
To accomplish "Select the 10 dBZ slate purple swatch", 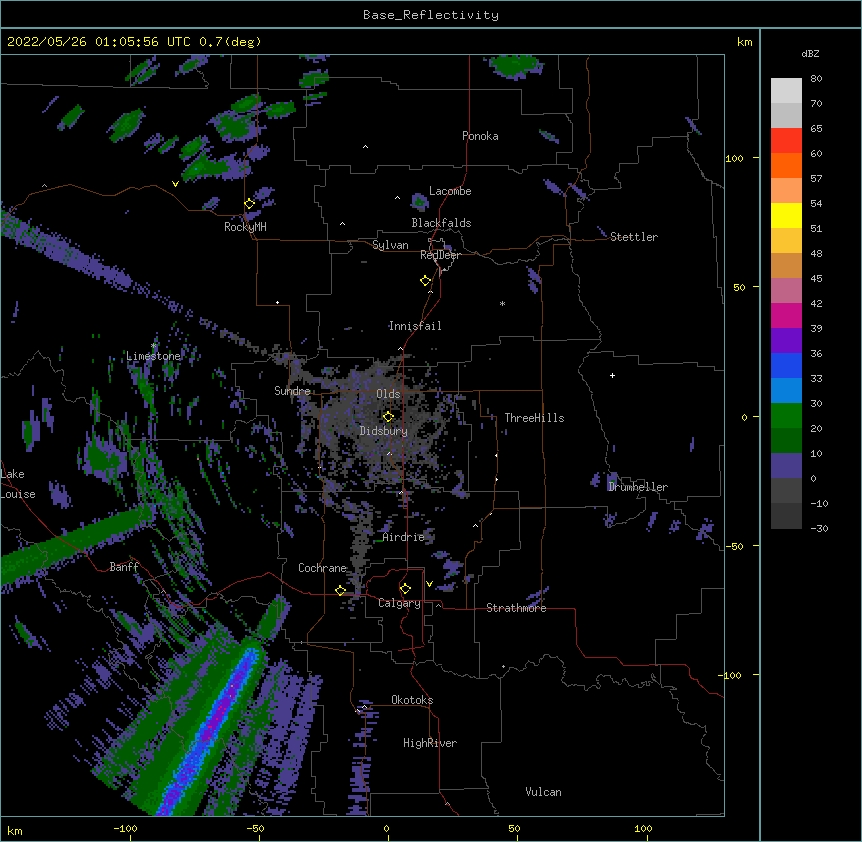I will [x=786, y=466].
